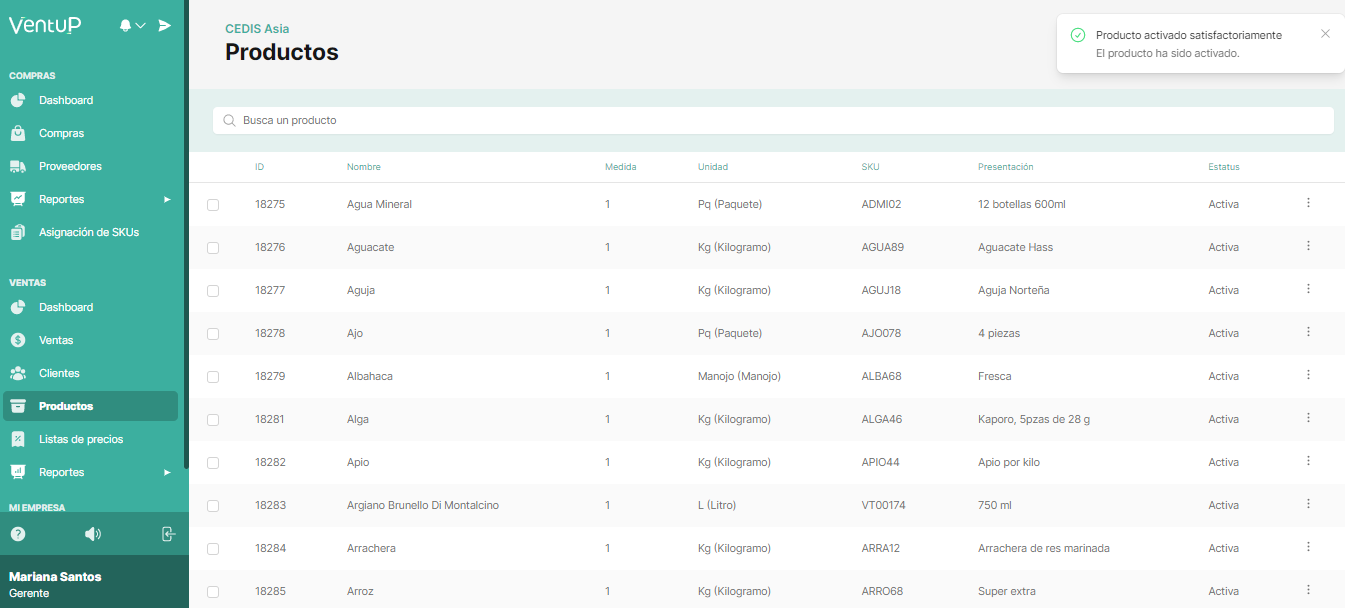The image size is (1345, 608).
Task: Click the Estatus column header
Action: [1224, 167]
